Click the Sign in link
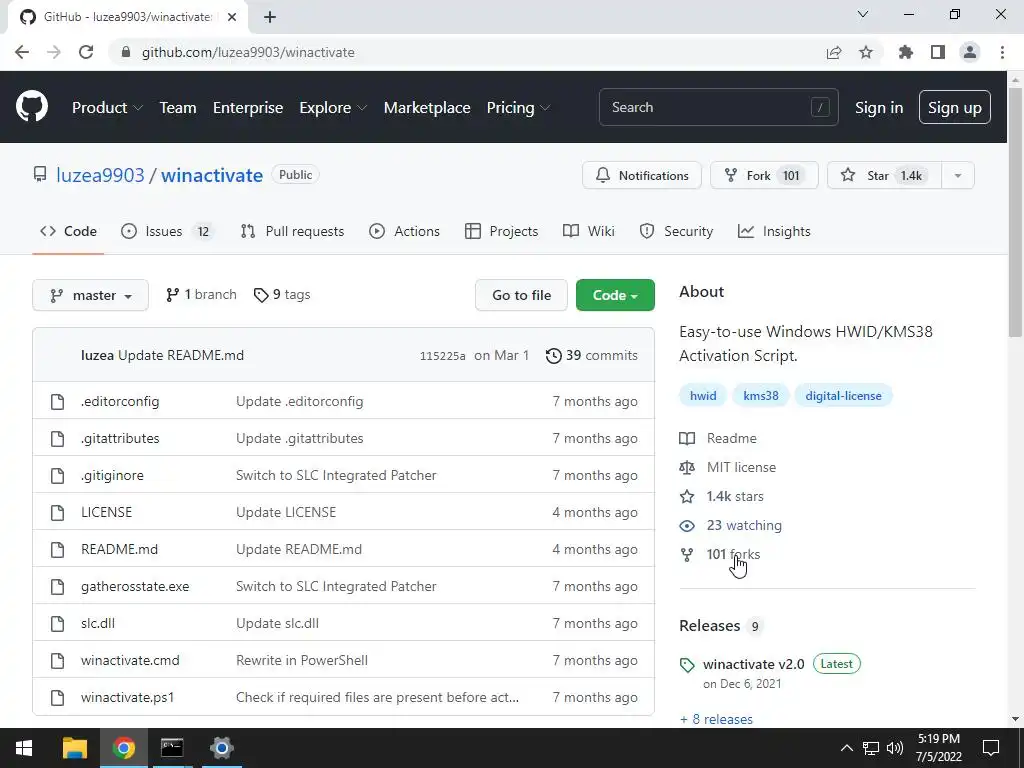Image resolution: width=1024 pixels, height=768 pixels. tap(879, 108)
